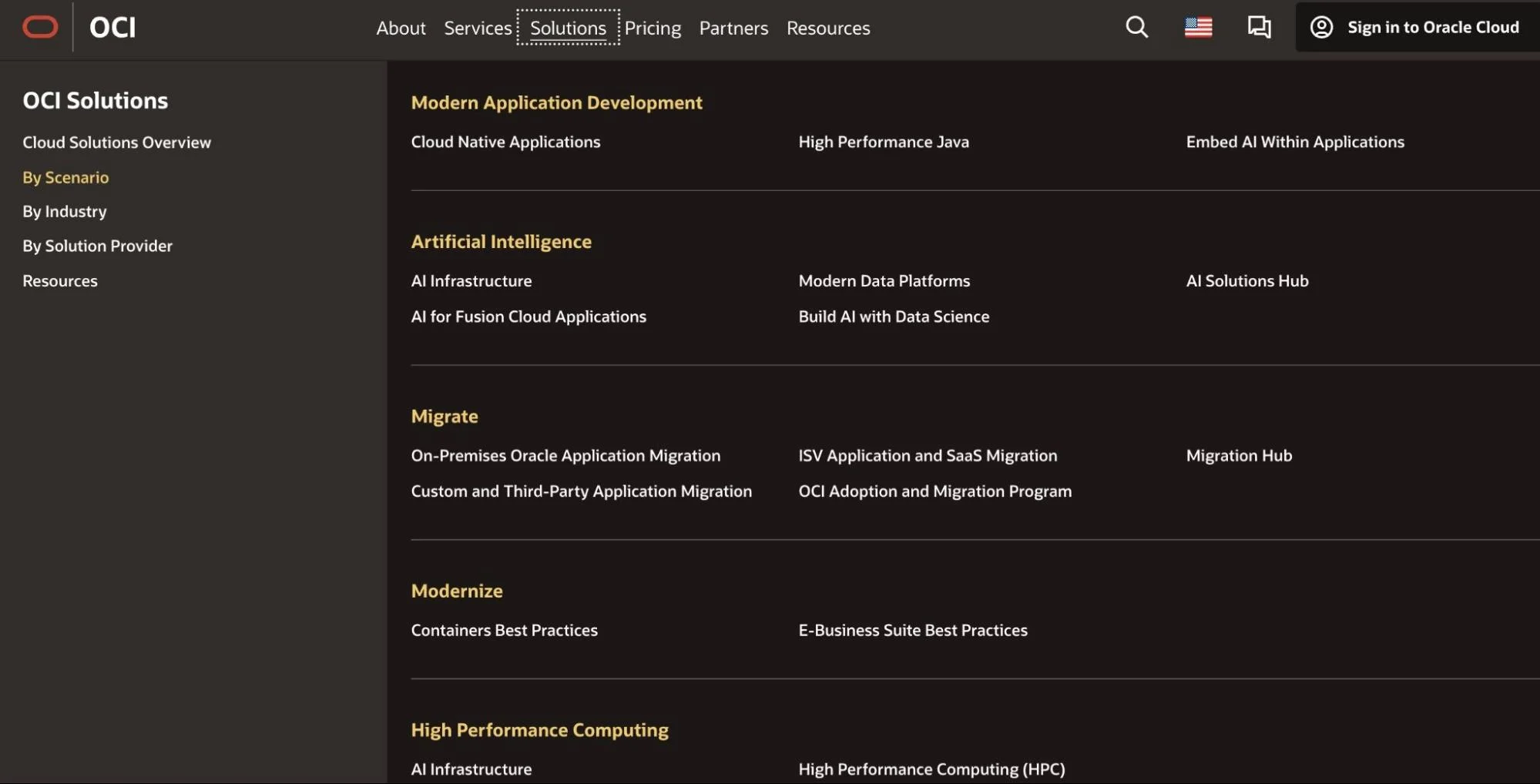This screenshot has height=784, width=1540.
Task: Select By Industry in sidebar
Action: click(x=65, y=211)
